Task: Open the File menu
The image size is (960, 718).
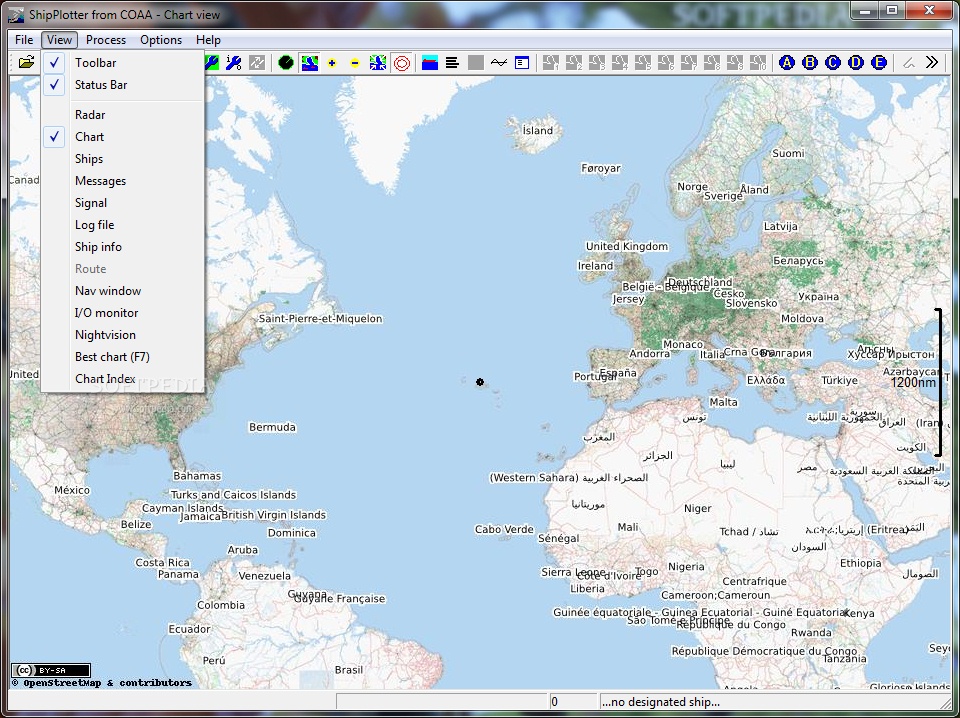Action: (24, 40)
